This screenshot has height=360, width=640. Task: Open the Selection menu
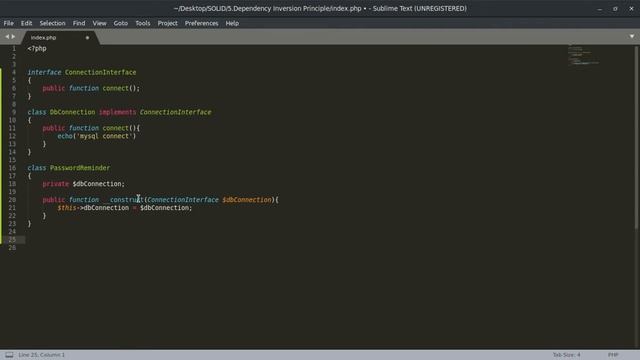click(52, 23)
